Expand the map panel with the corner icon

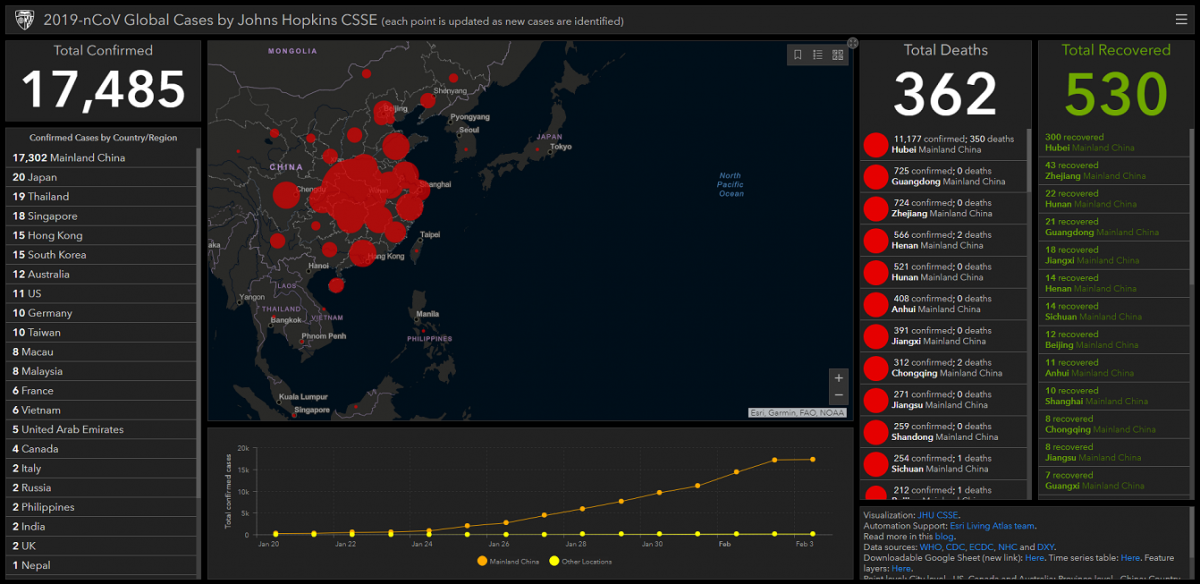(x=853, y=43)
